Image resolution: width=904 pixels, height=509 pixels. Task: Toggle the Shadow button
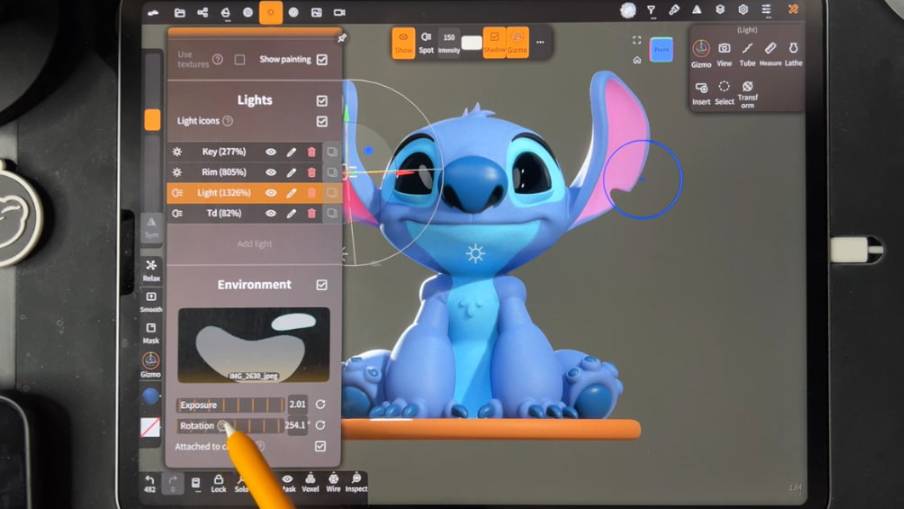pyautogui.click(x=494, y=43)
